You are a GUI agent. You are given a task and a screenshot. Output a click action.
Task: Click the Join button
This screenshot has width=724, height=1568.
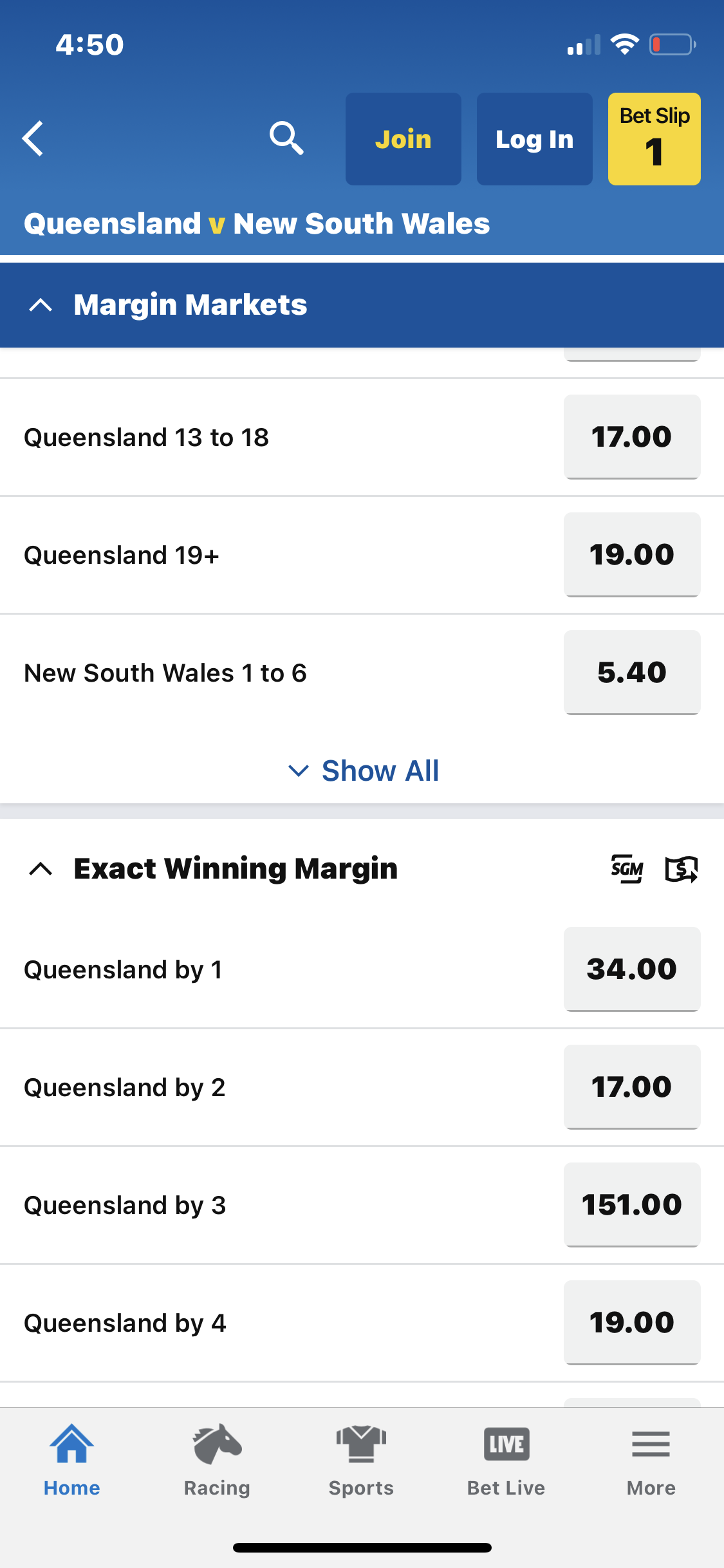click(403, 139)
